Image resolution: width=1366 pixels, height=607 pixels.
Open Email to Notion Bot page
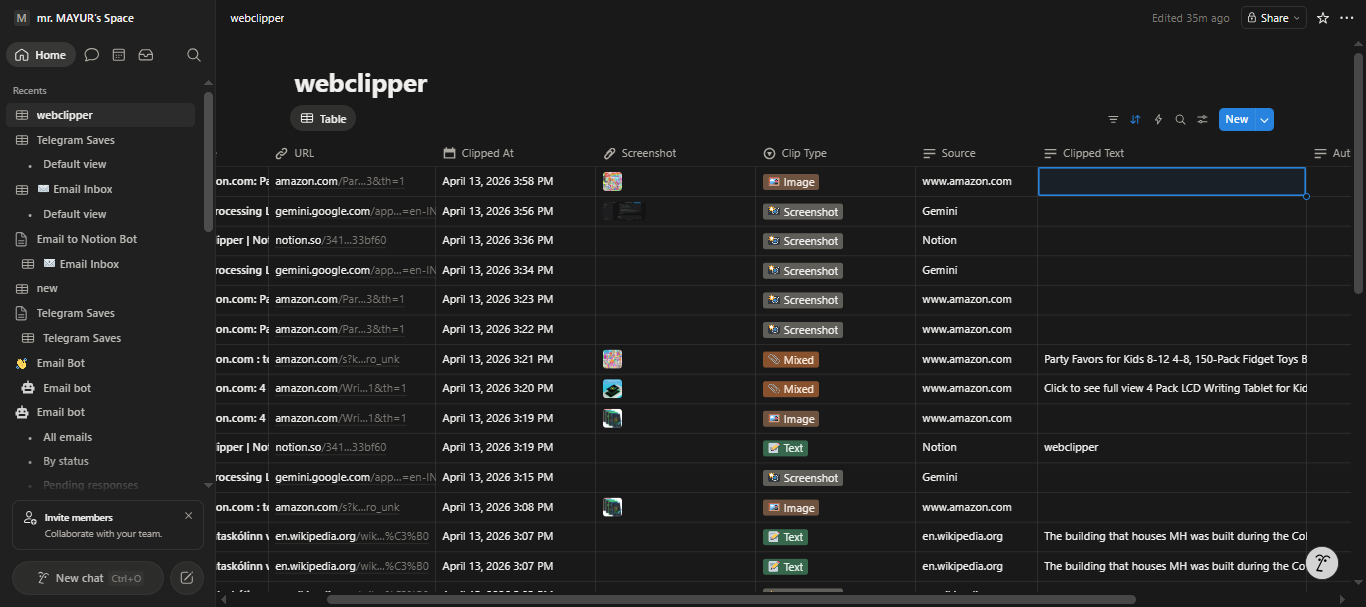click(x=100, y=239)
